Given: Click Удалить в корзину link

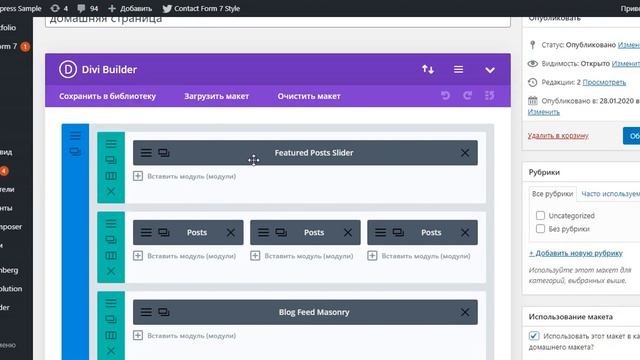Looking at the screenshot, I should 558,136.
